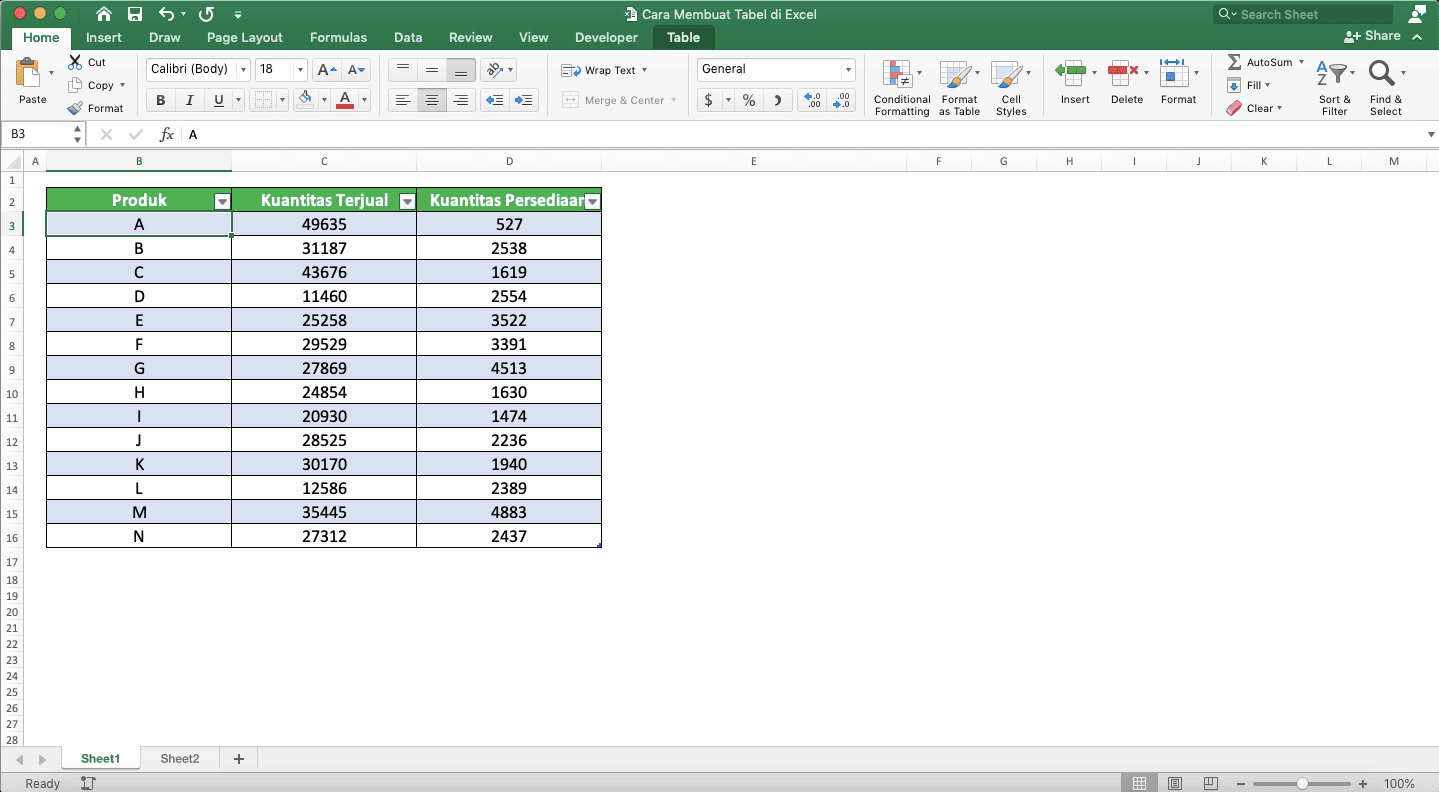The height and width of the screenshot is (792, 1439).
Task: Click the zoom in plus button
Action: coord(1363,784)
